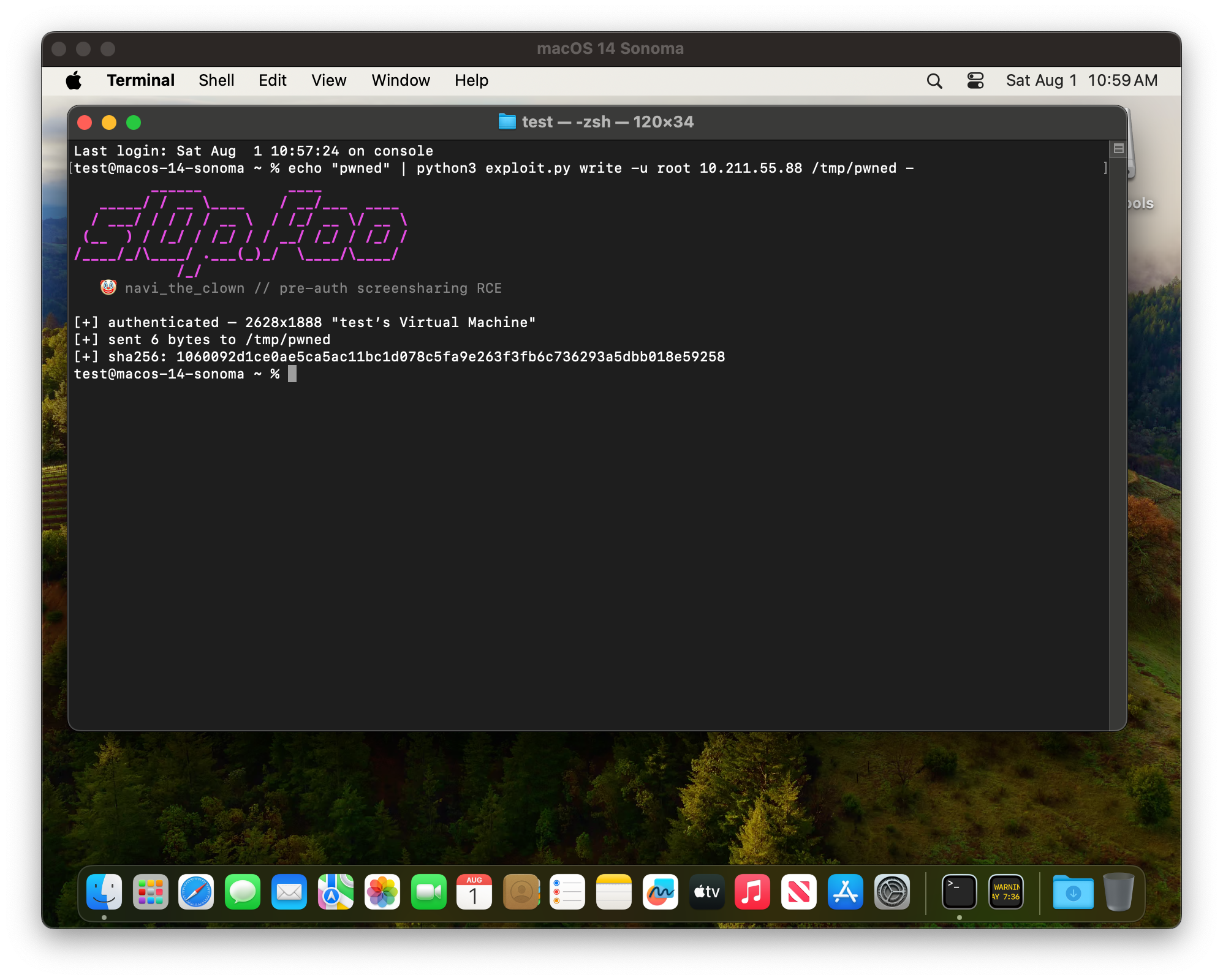Open the Console app in the Dock
Viewport: 1223px width, 980px height.
tap(1006, 892)
